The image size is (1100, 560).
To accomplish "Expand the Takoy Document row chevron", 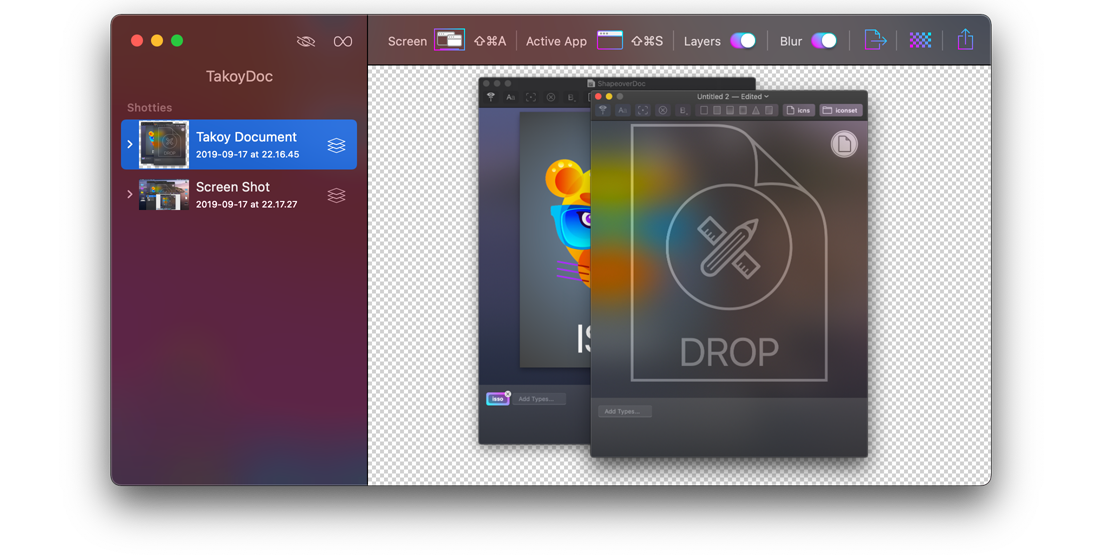I will (130, 145).
